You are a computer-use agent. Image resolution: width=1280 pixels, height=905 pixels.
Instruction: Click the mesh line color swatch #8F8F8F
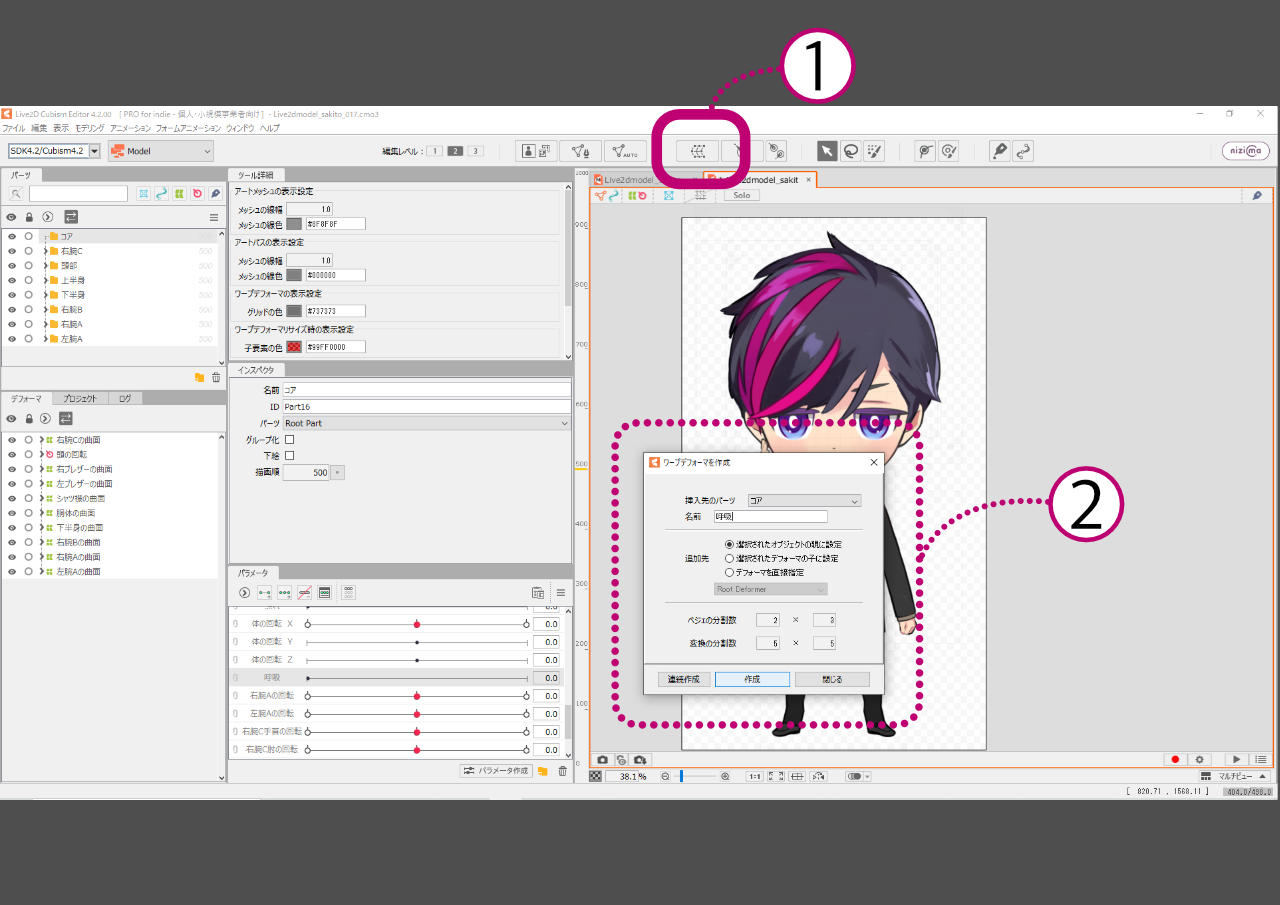294,224
